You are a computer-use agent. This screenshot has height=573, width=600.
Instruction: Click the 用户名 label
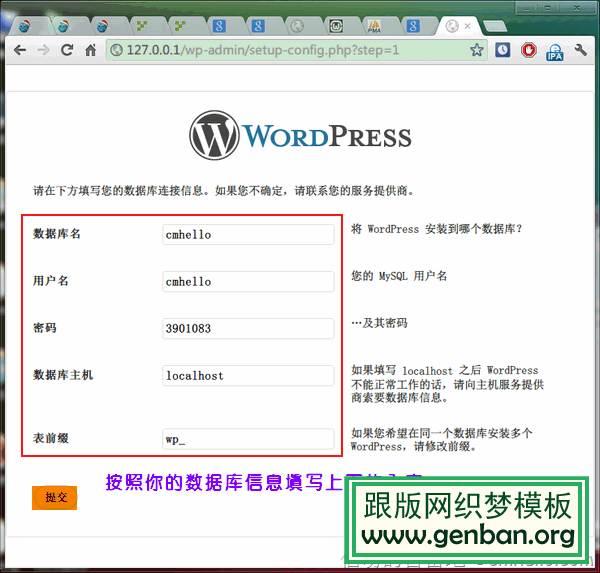[x=51, y=281]
